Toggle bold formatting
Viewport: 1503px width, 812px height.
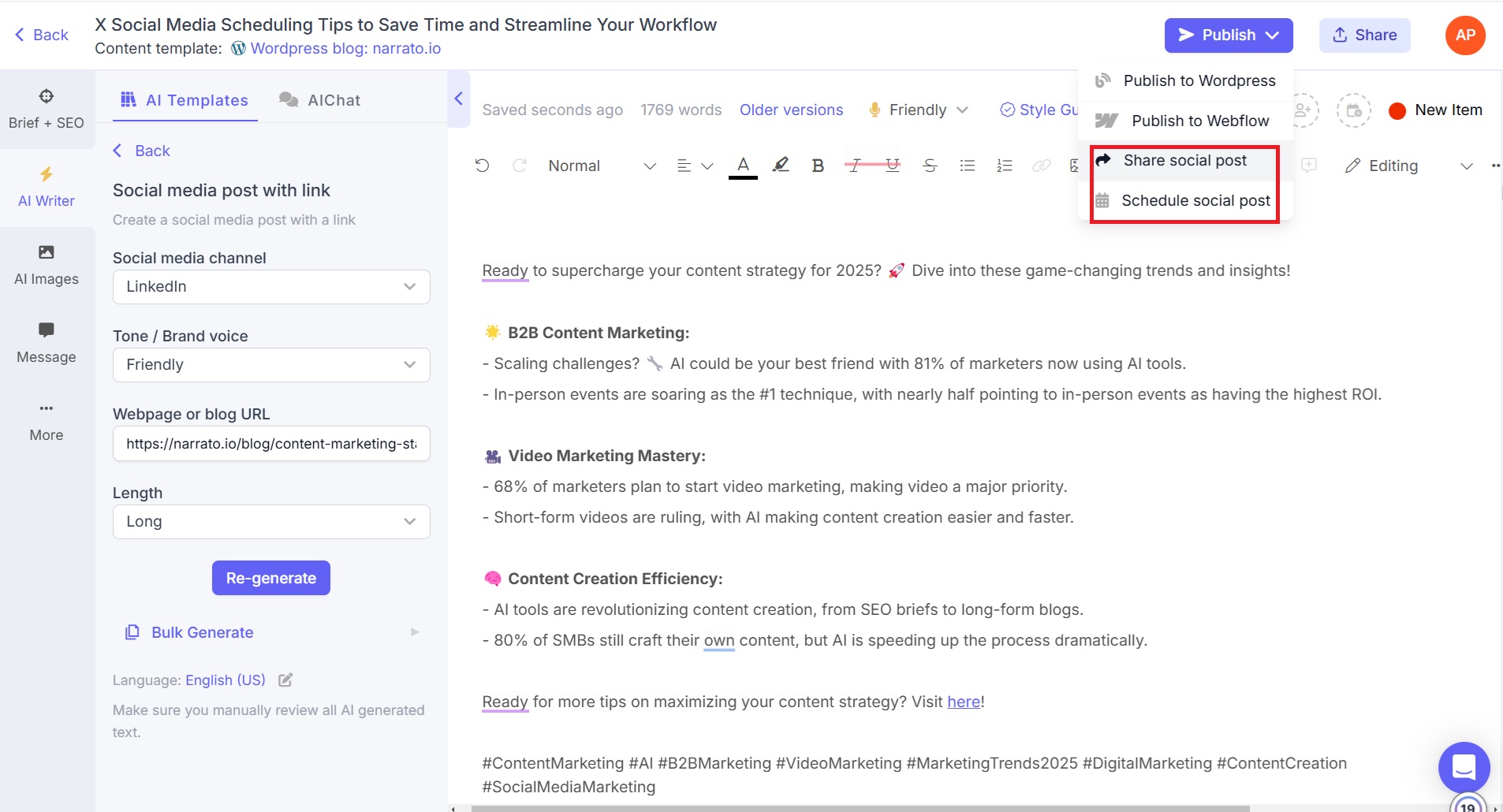(x=818, y=166)
